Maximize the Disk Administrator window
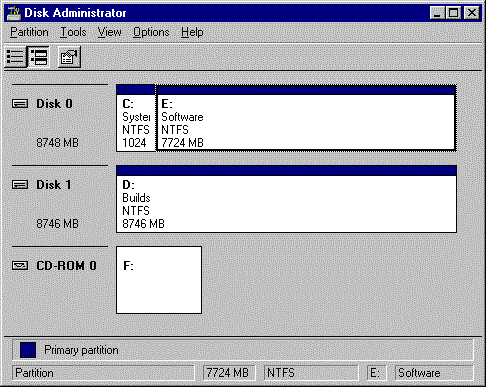The height and width of the screenshot is (387, 486). [x=454, y=13]
